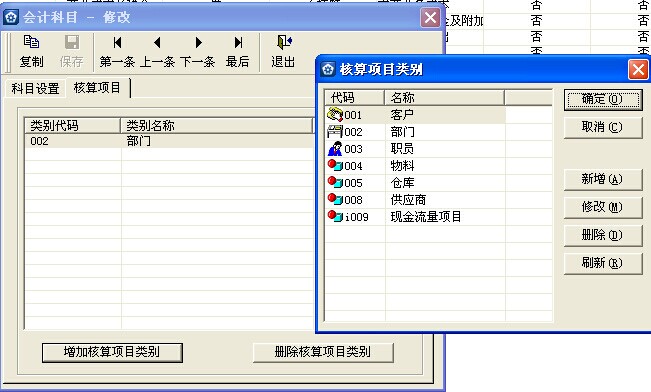
Task: Click the 复制 (Copy) toolbar icon
Action: [x=31, y=42]
